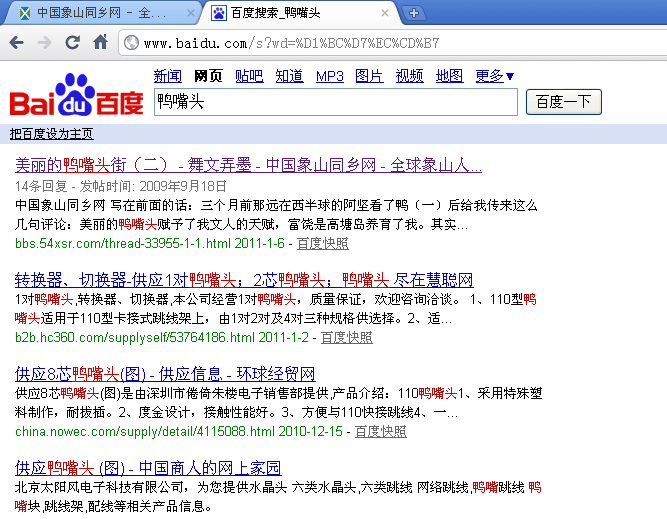
Task: Open 百度快照 for b2b.hc360.com result
Action: click(x=347, y=337)
